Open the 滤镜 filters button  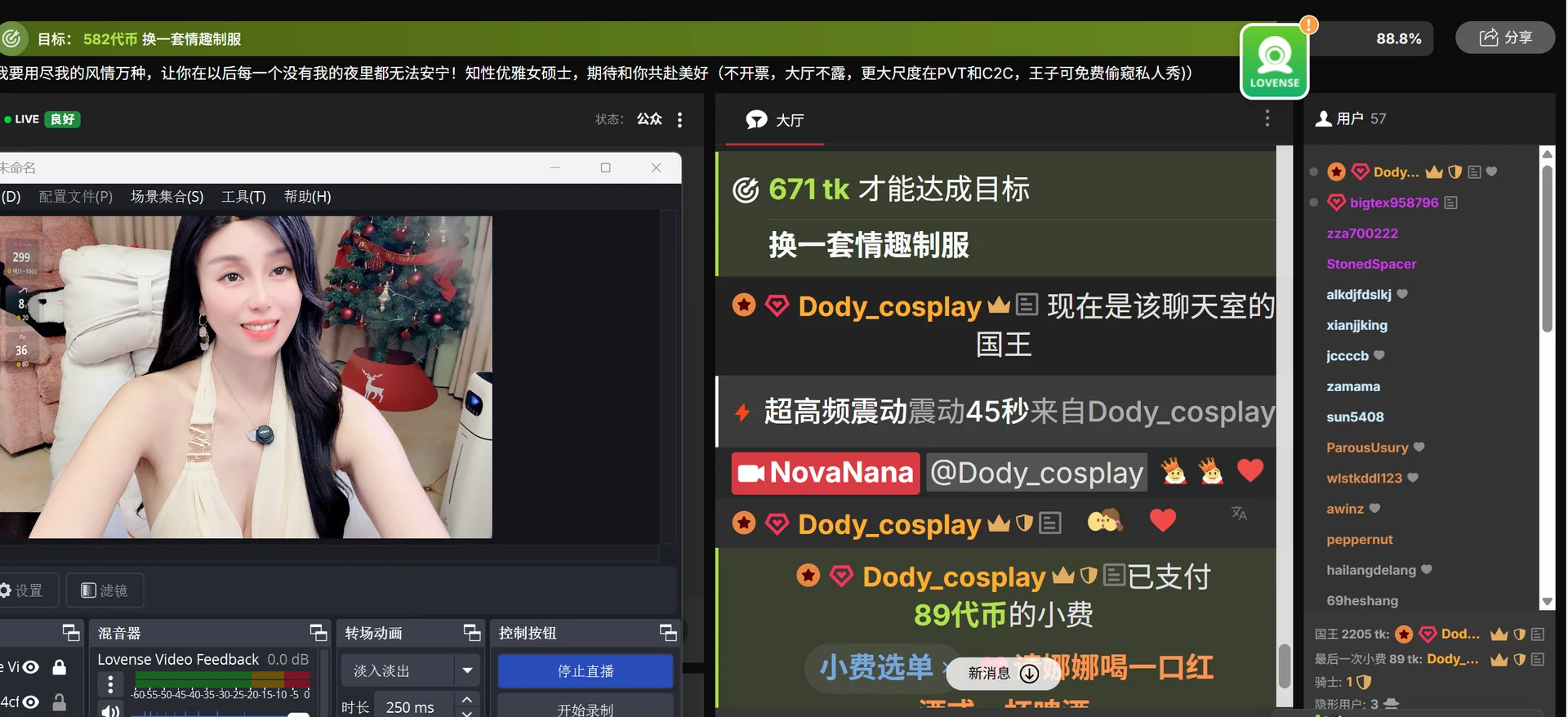105,590
